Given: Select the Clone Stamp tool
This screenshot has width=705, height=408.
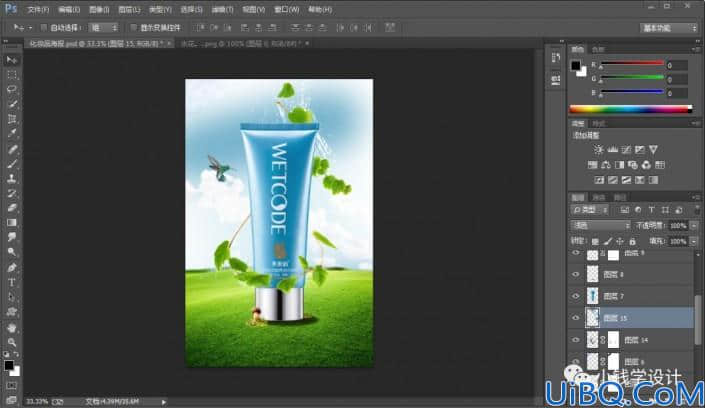Looking at the screenshot, I should (x=12, y=179).
